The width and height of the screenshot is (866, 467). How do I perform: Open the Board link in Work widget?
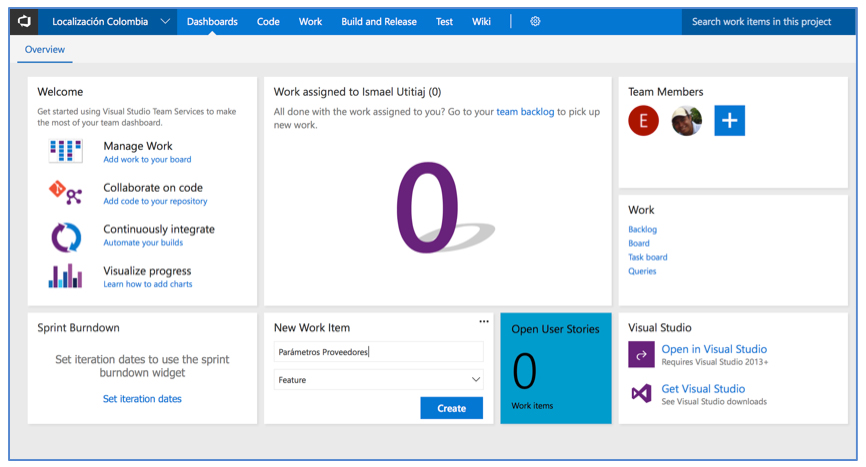[x=639, y=243]
